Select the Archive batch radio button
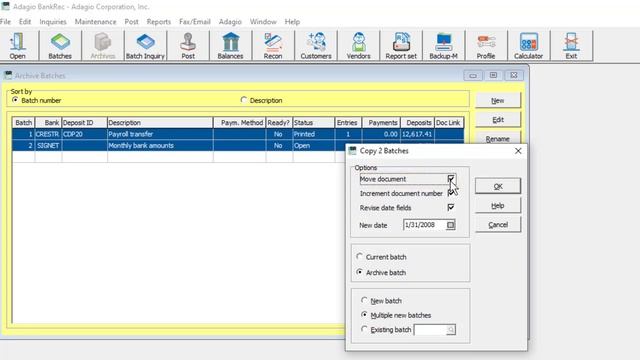Screen dimensions: 640x360 [x=360, y=272]
